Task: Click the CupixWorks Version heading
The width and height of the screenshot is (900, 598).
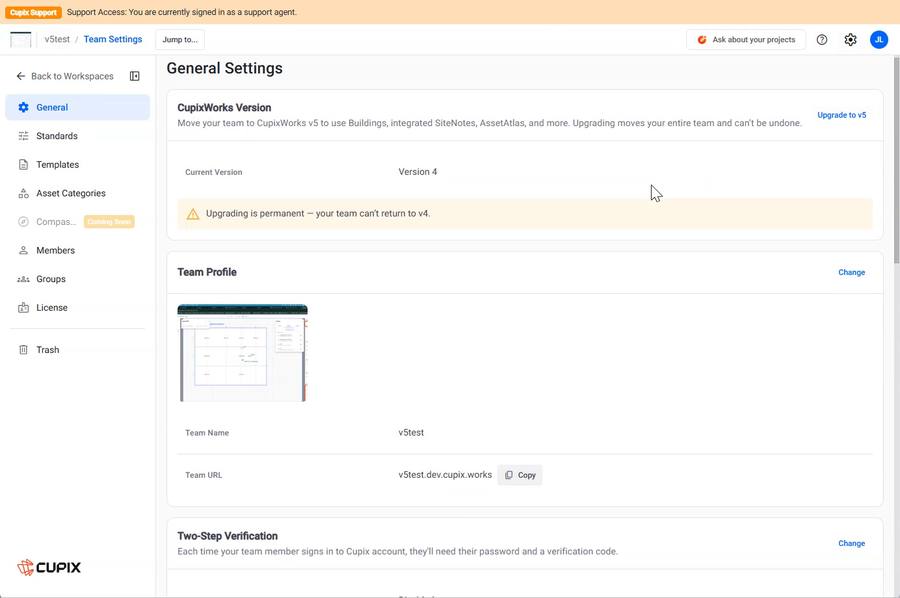Action: point(224,107)
